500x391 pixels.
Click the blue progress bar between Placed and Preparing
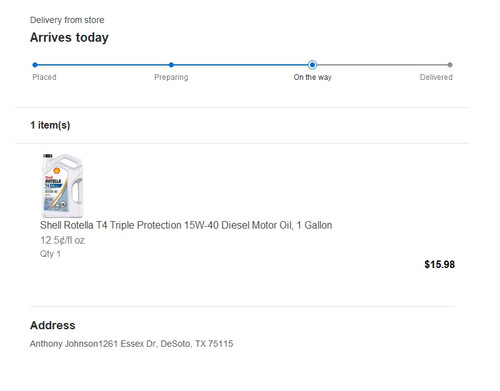pos(103,65)
